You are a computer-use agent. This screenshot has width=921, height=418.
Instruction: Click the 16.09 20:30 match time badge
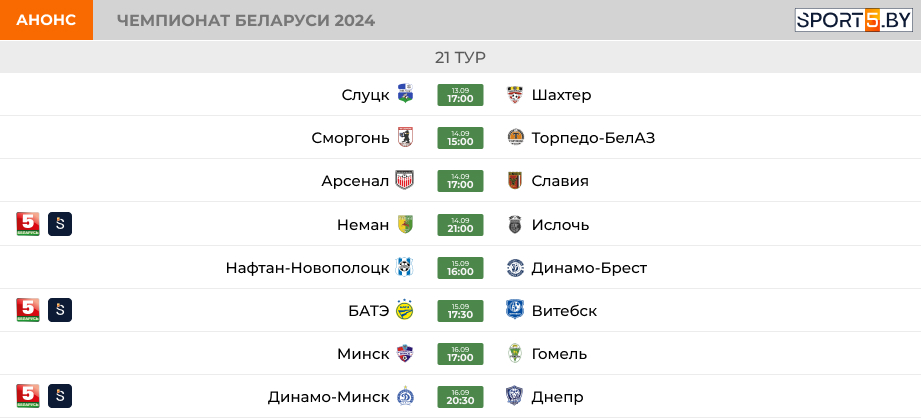point(460,397)
